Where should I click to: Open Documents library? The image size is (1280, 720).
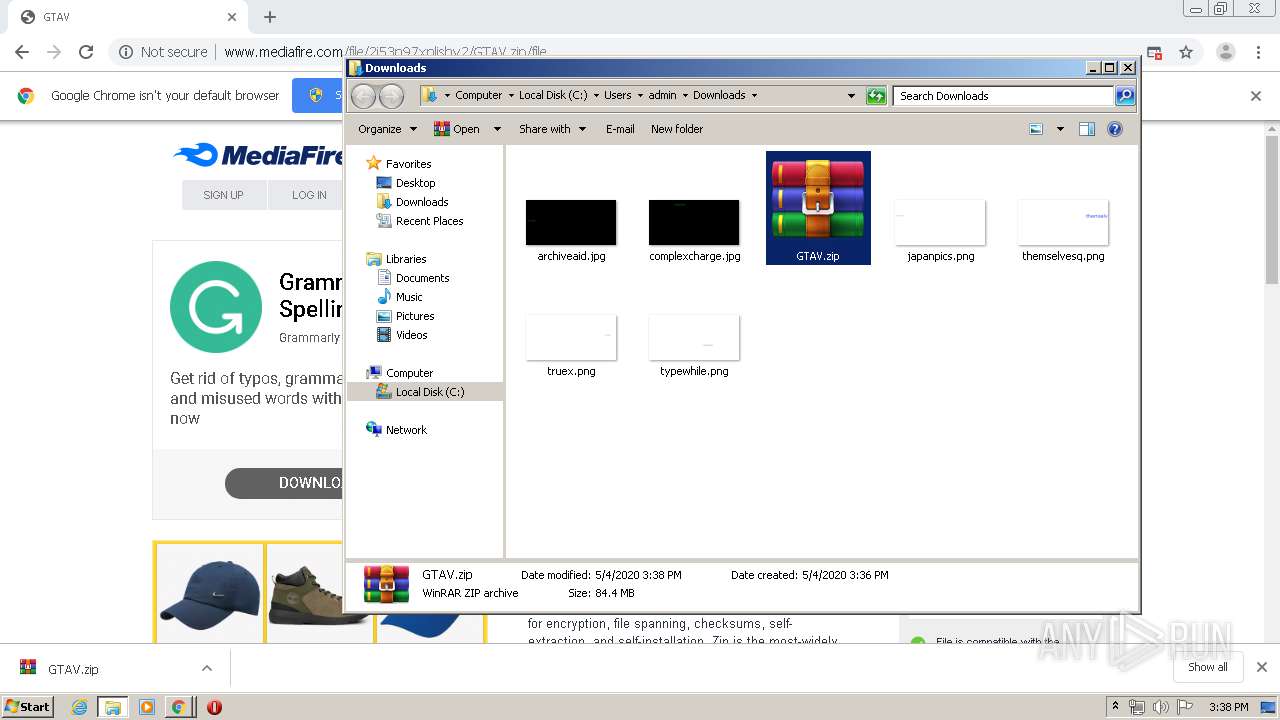422,278
